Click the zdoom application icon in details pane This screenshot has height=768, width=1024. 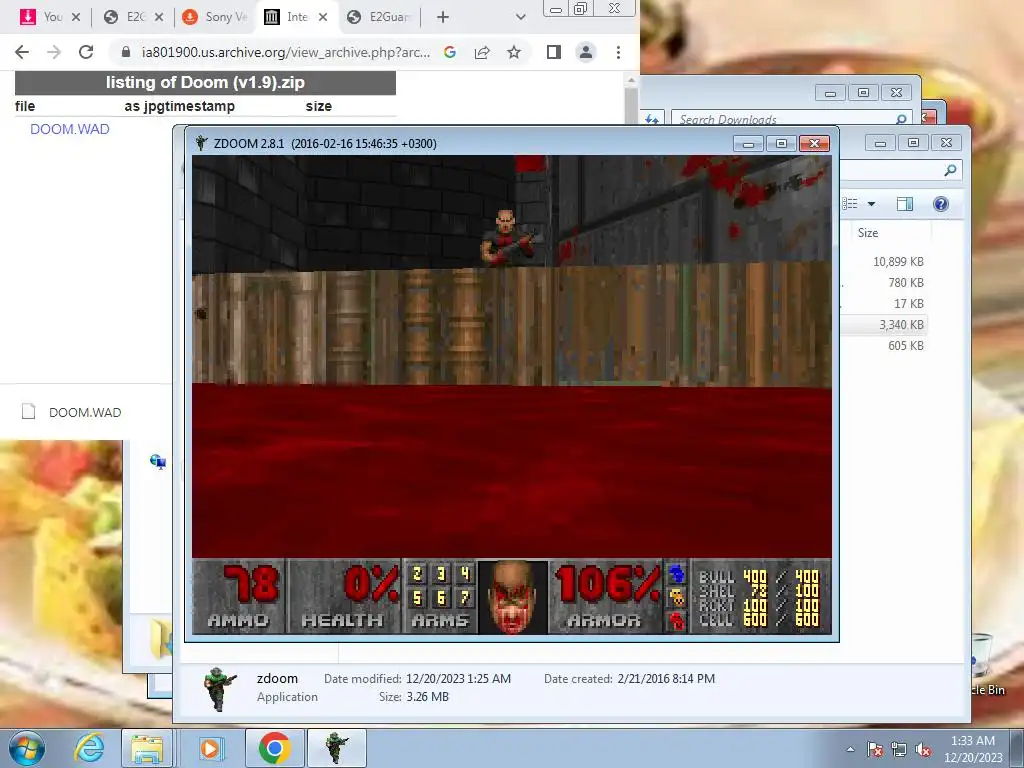click(219, 688)
